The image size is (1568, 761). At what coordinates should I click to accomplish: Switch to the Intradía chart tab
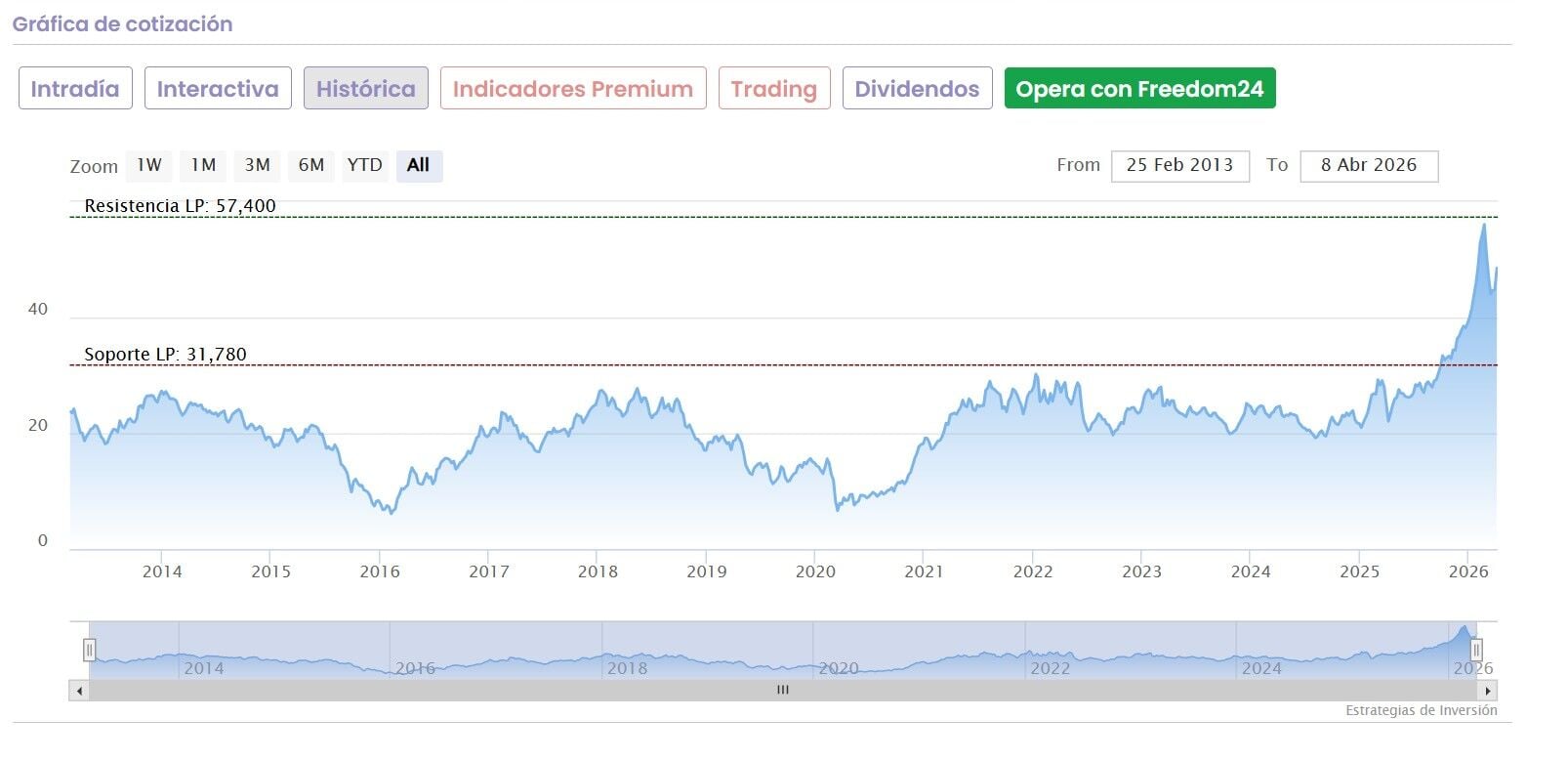pos(75,89)
